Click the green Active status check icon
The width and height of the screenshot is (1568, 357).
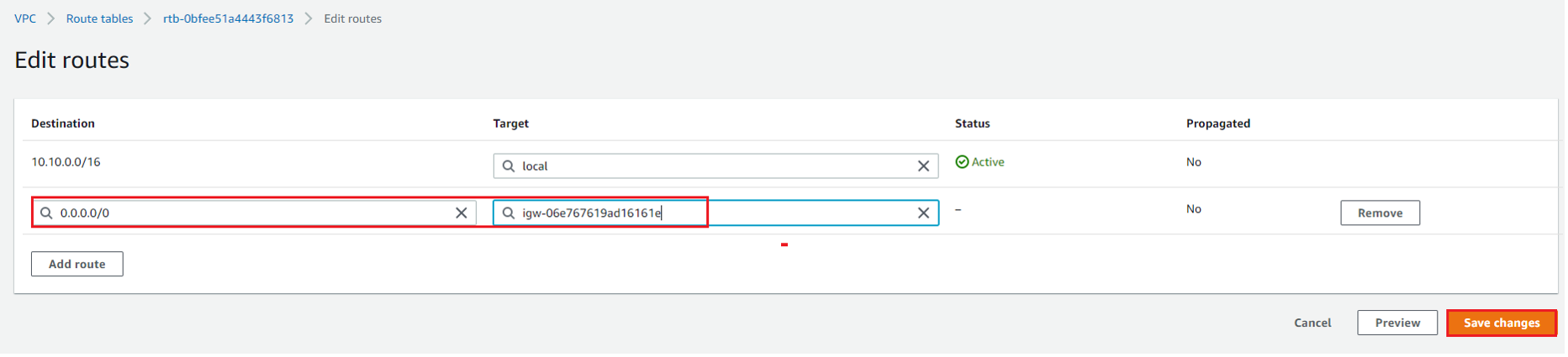click(962, 162)
